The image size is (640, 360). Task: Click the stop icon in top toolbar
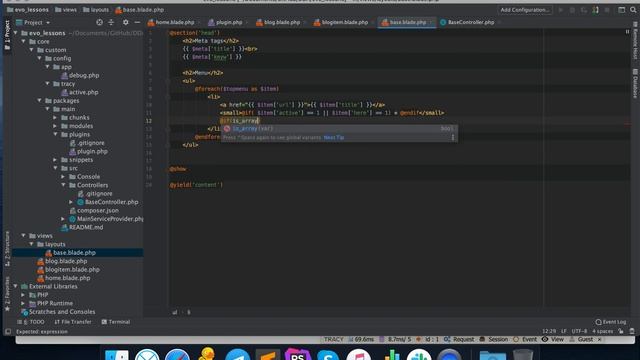(607, 10)
